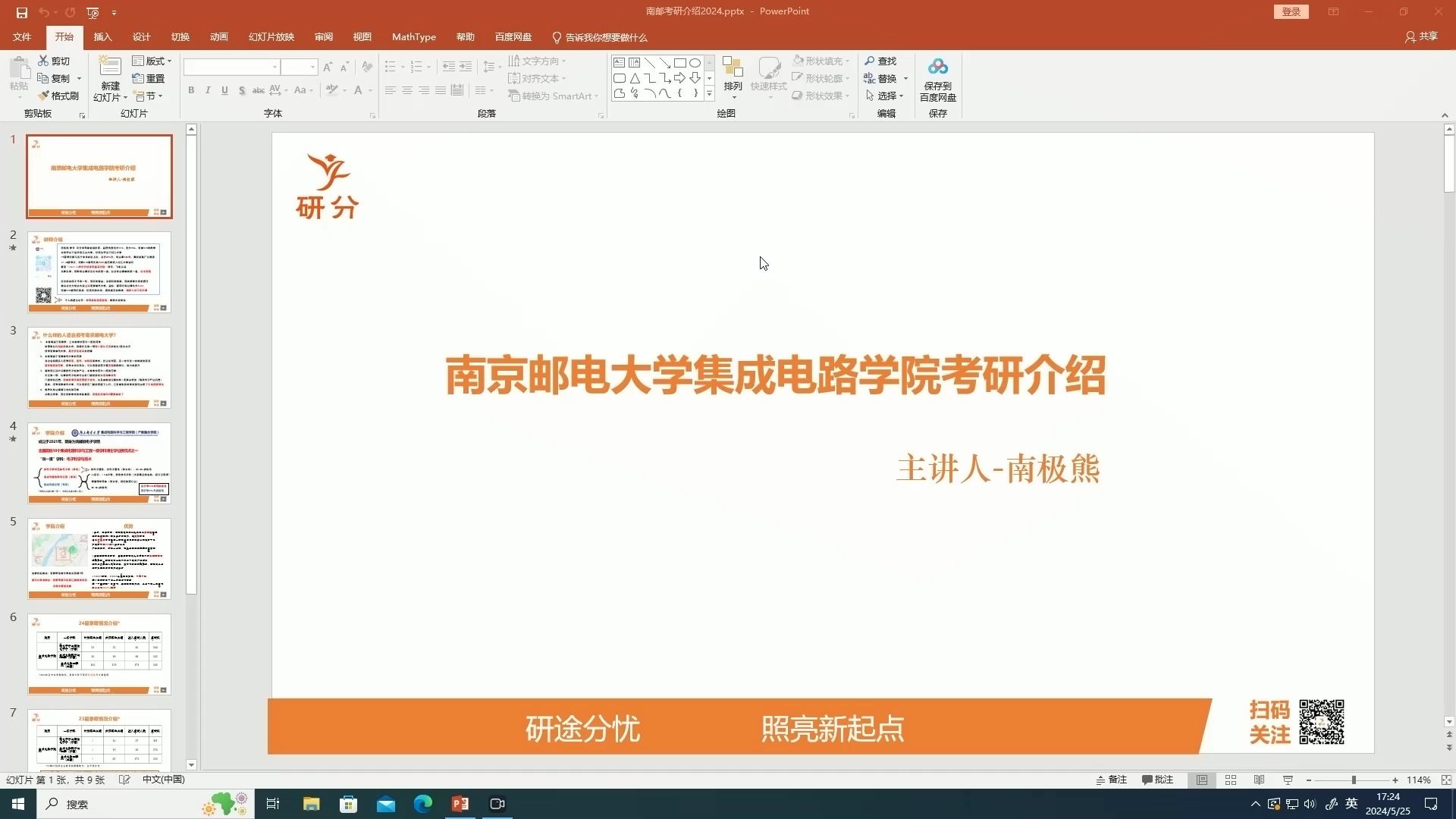
Task: Switch to the 幻灯片放映 Slide Show tab
Action: (271, 36)
